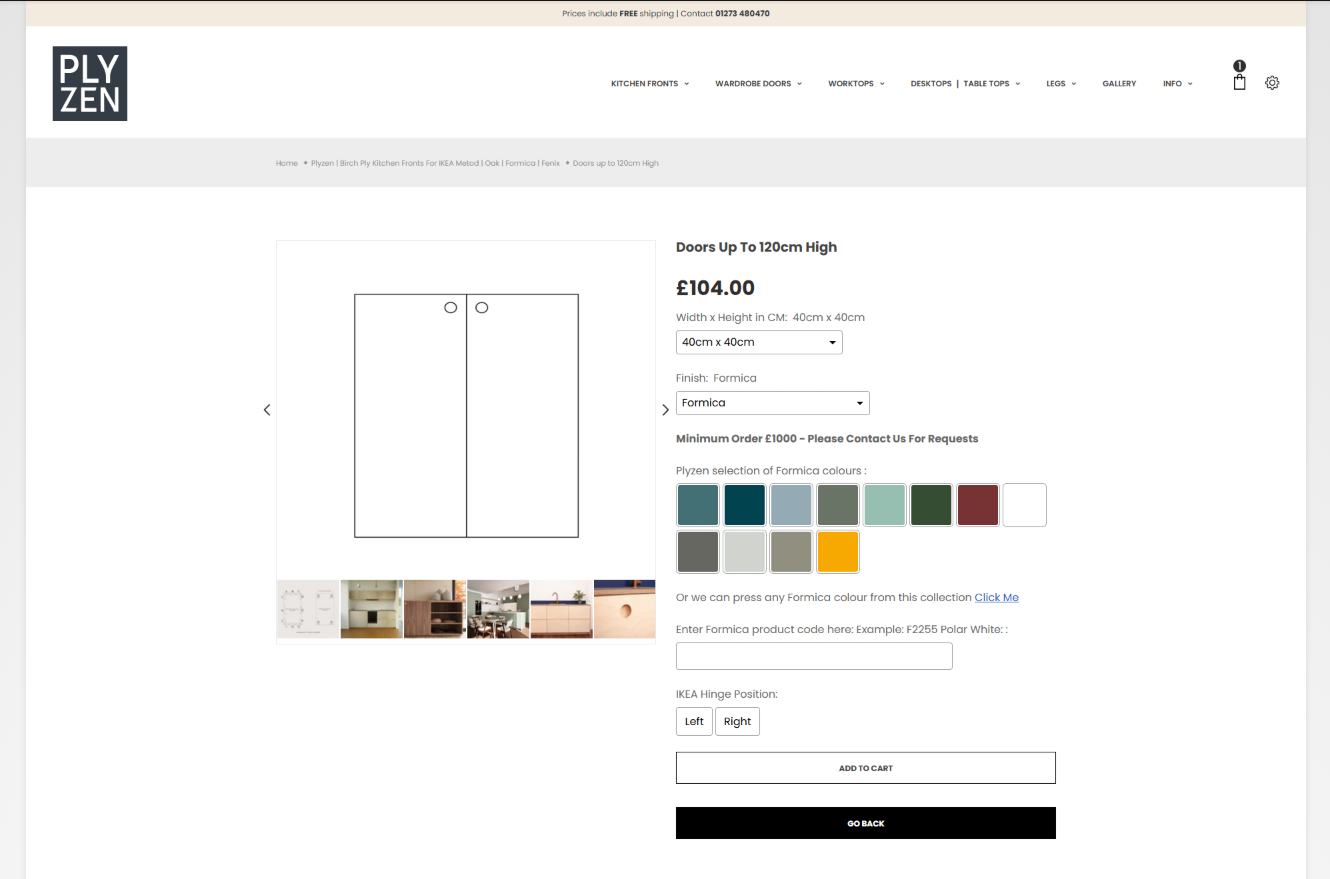Choose the mint green Formica swatch
The width and height of the screenshot is (1330, 879).
(885, 505)
